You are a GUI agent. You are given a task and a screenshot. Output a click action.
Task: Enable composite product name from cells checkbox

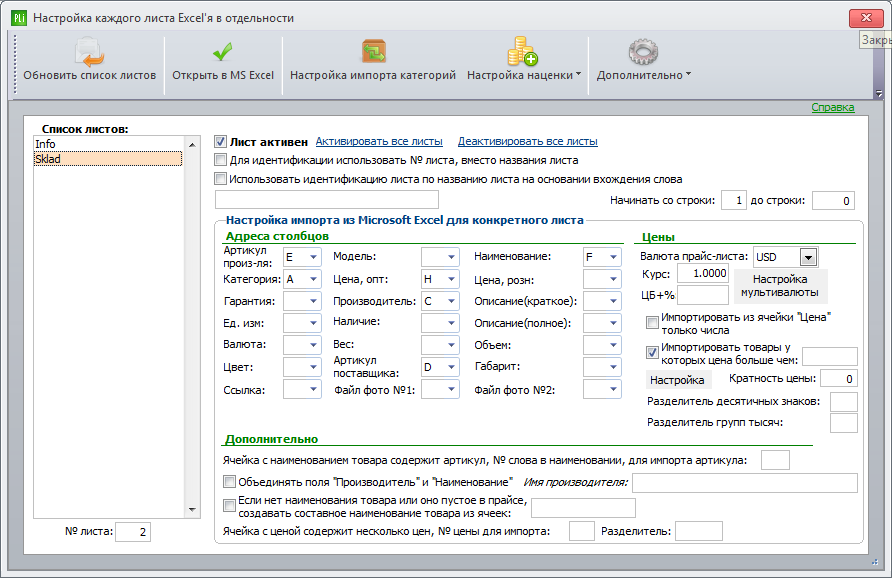click(x=229, y=505)
